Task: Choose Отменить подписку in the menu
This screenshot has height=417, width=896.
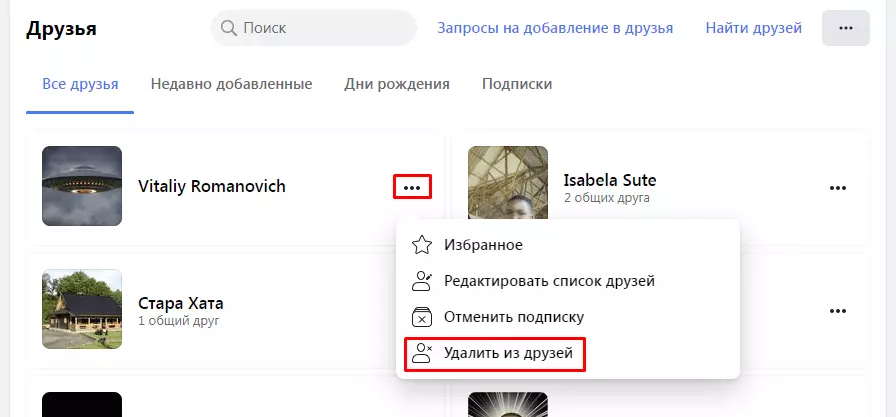Action: click(567, 317)
